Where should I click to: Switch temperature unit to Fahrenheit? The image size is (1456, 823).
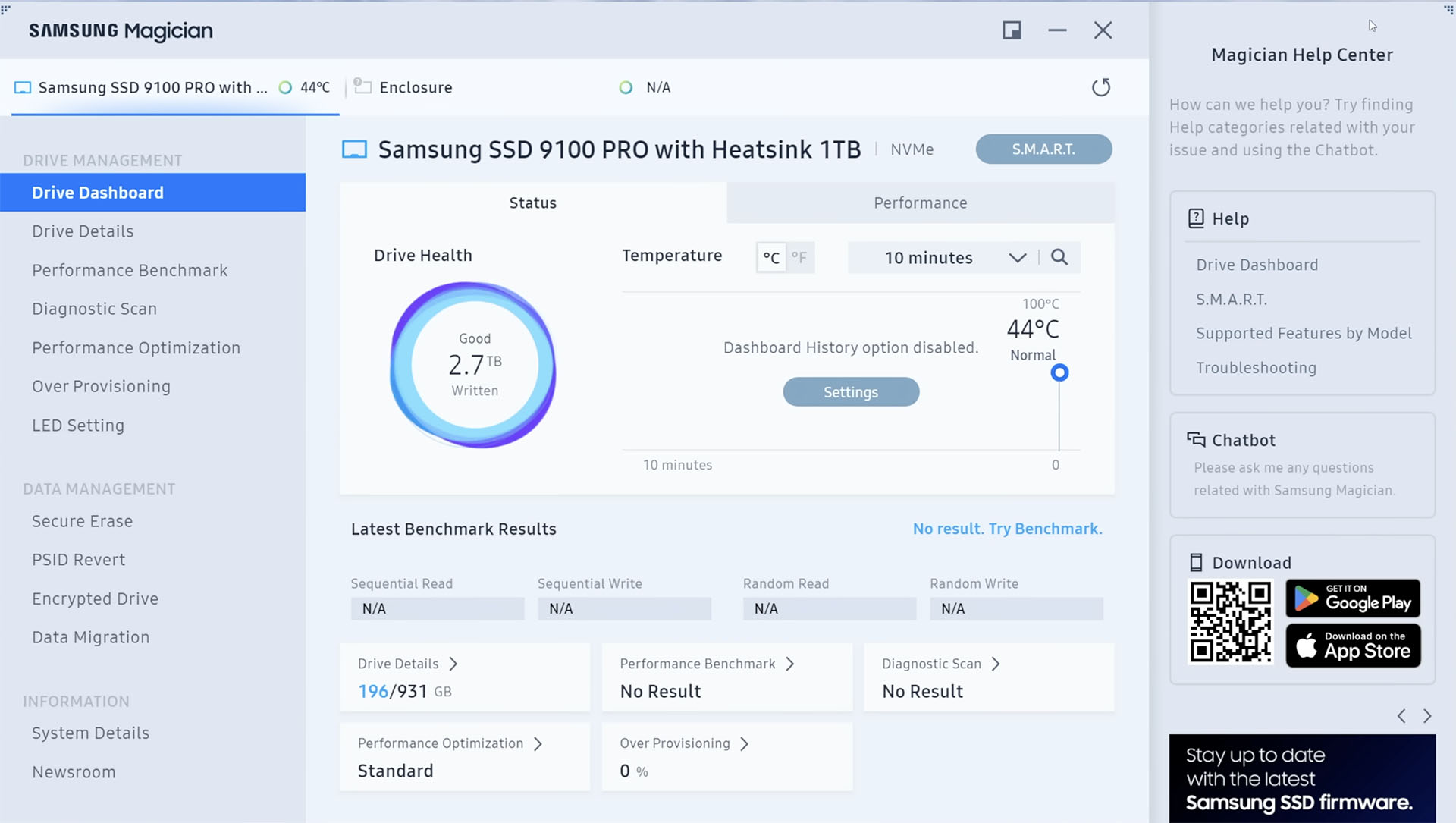coord(799,257)
